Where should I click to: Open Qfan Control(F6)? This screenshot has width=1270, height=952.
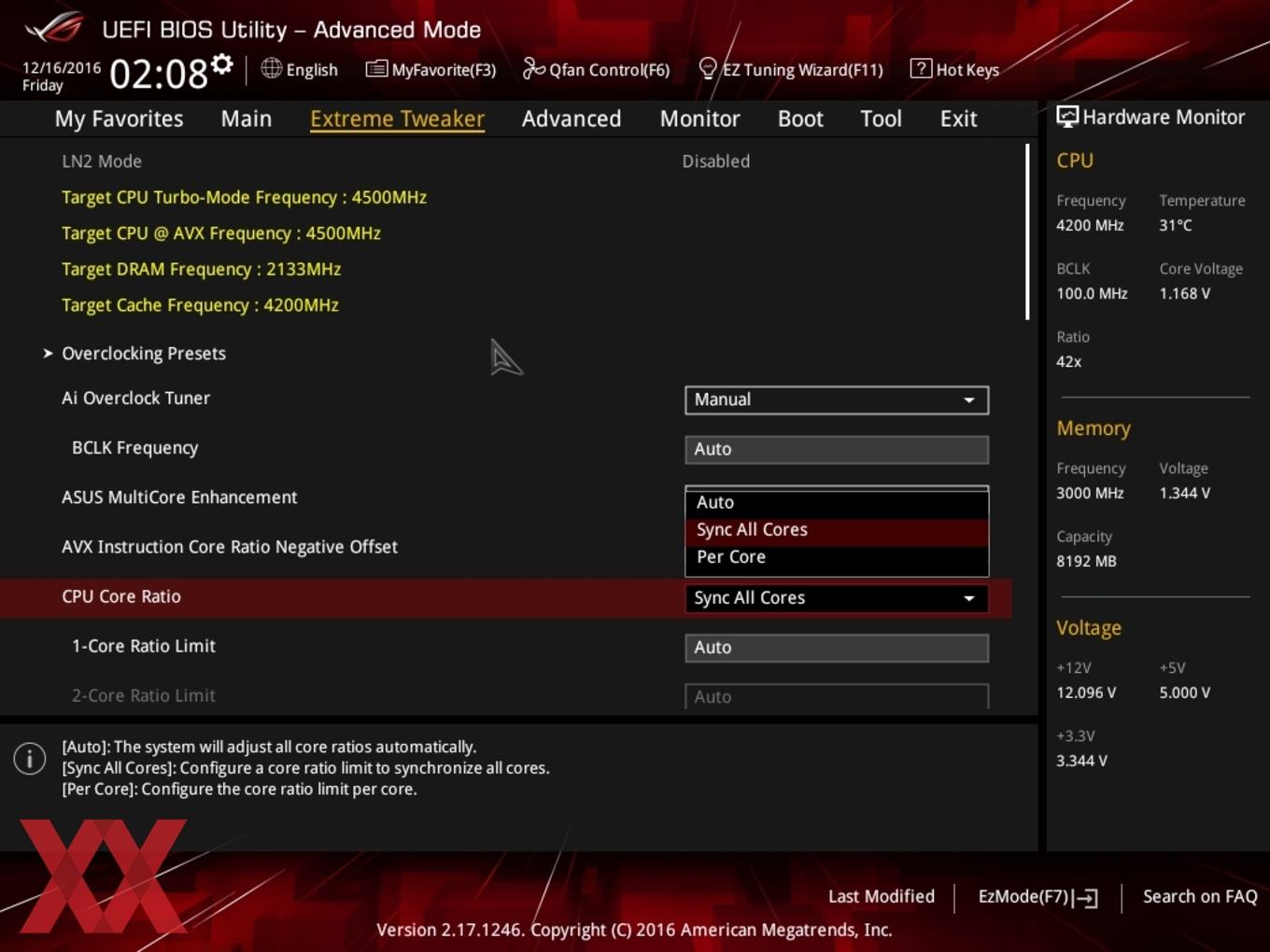596,69
